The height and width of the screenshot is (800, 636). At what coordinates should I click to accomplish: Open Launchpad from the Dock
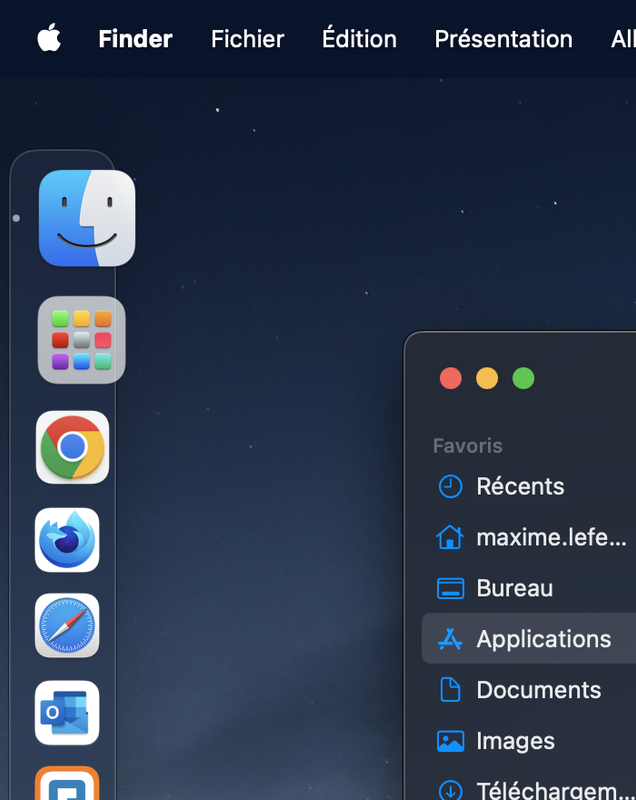(82, 340)
